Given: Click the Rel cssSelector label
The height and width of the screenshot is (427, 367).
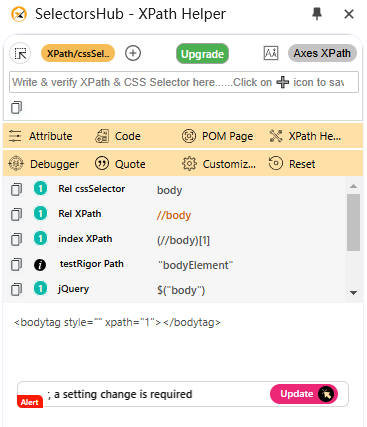Looking at the screenshot, I should point(92,189).
